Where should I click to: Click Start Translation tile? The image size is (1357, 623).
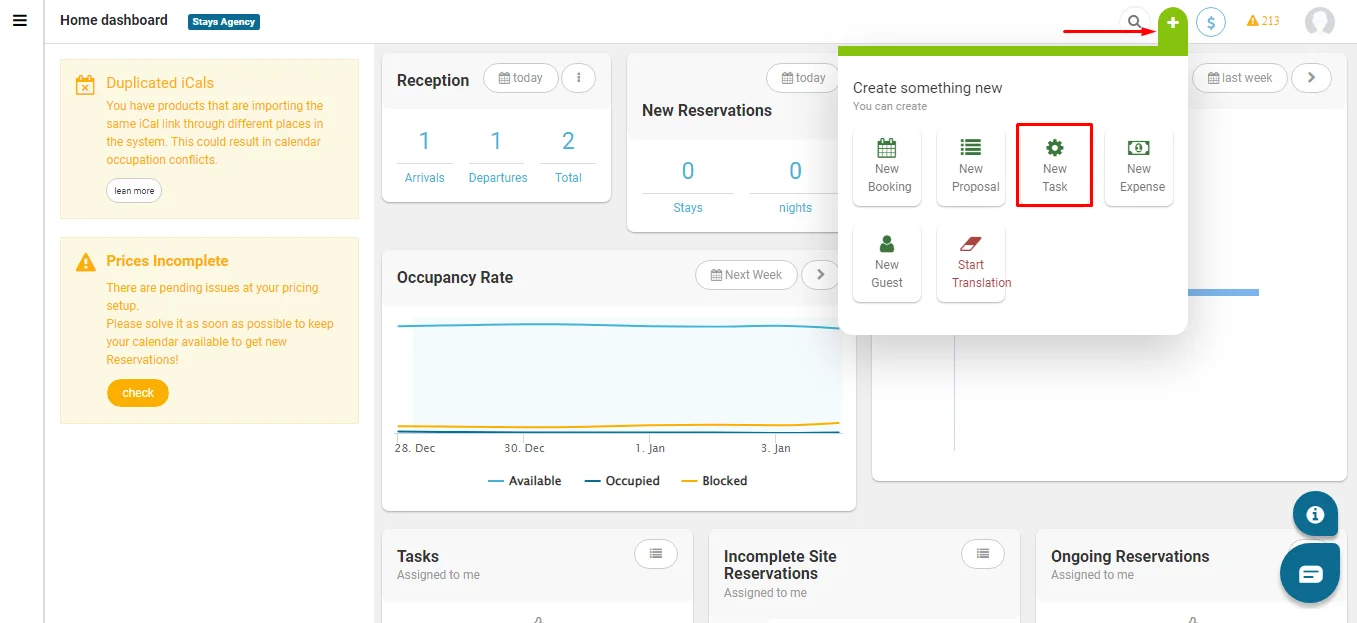pyautogui.click(x=971, y=263)
